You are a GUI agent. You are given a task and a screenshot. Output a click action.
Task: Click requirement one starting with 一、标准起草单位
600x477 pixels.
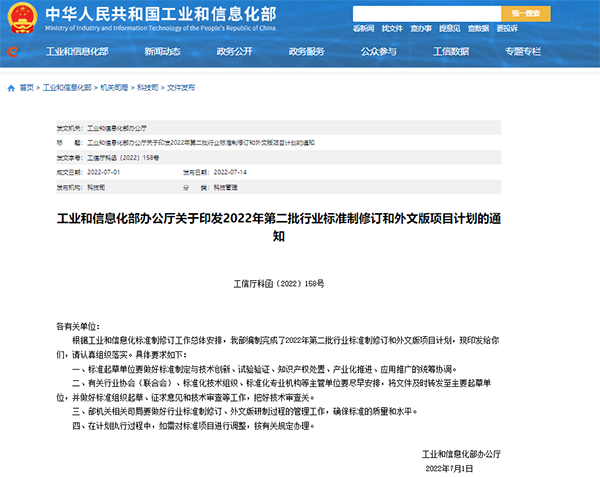click(264, 369)
